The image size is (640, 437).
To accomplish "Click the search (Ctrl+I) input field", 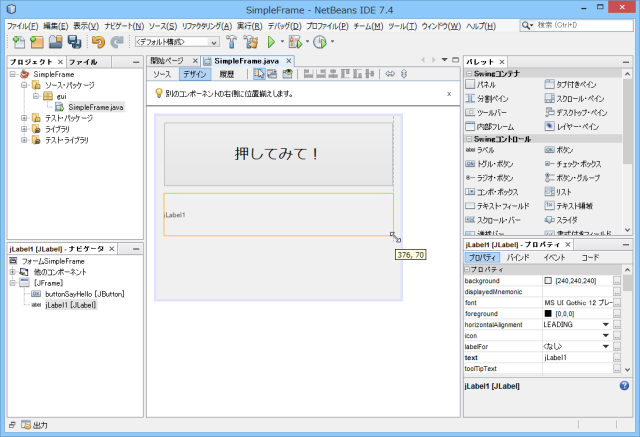I will point(576,25).
